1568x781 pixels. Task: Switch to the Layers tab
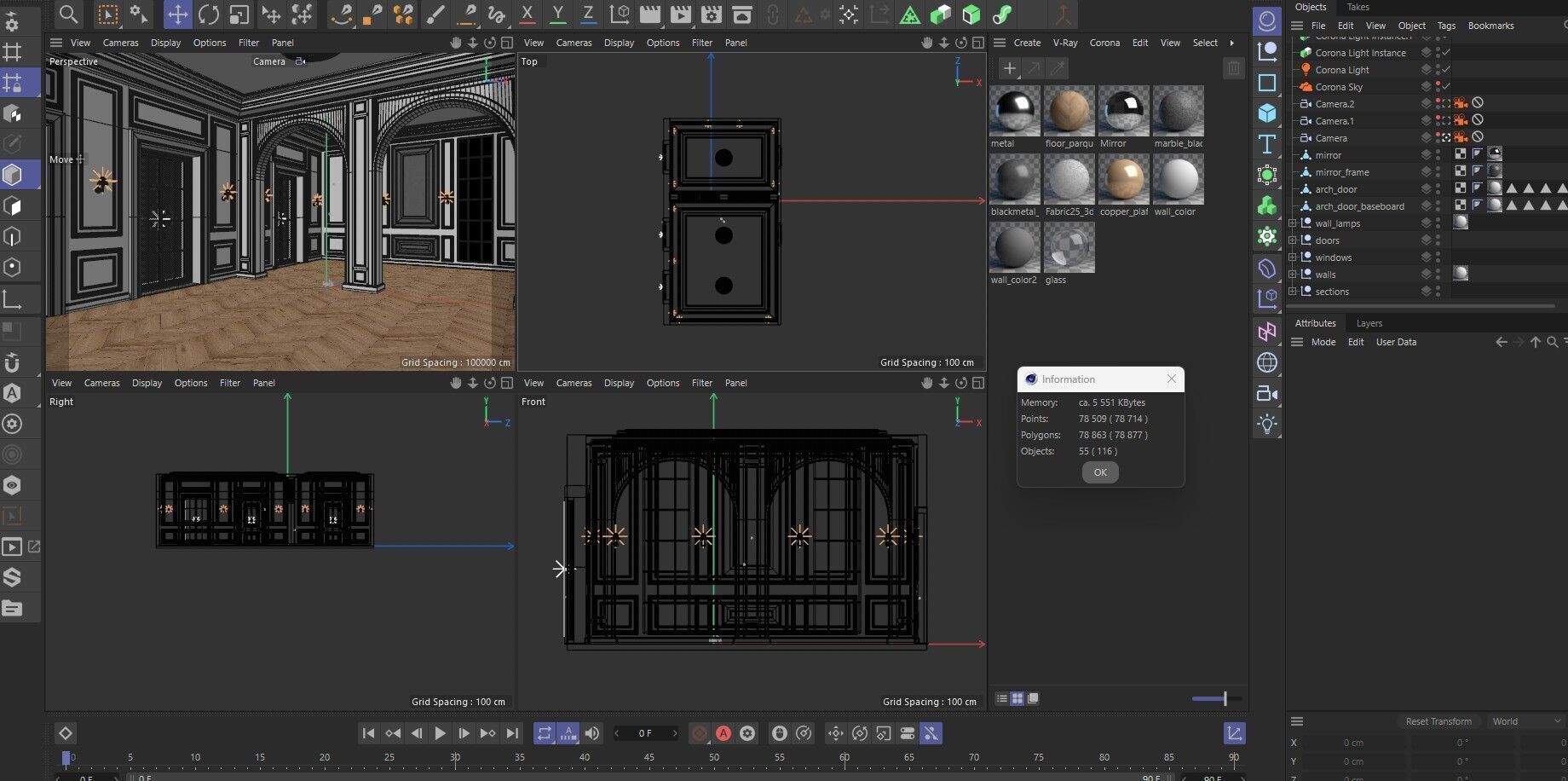(x=1369, y=323)
